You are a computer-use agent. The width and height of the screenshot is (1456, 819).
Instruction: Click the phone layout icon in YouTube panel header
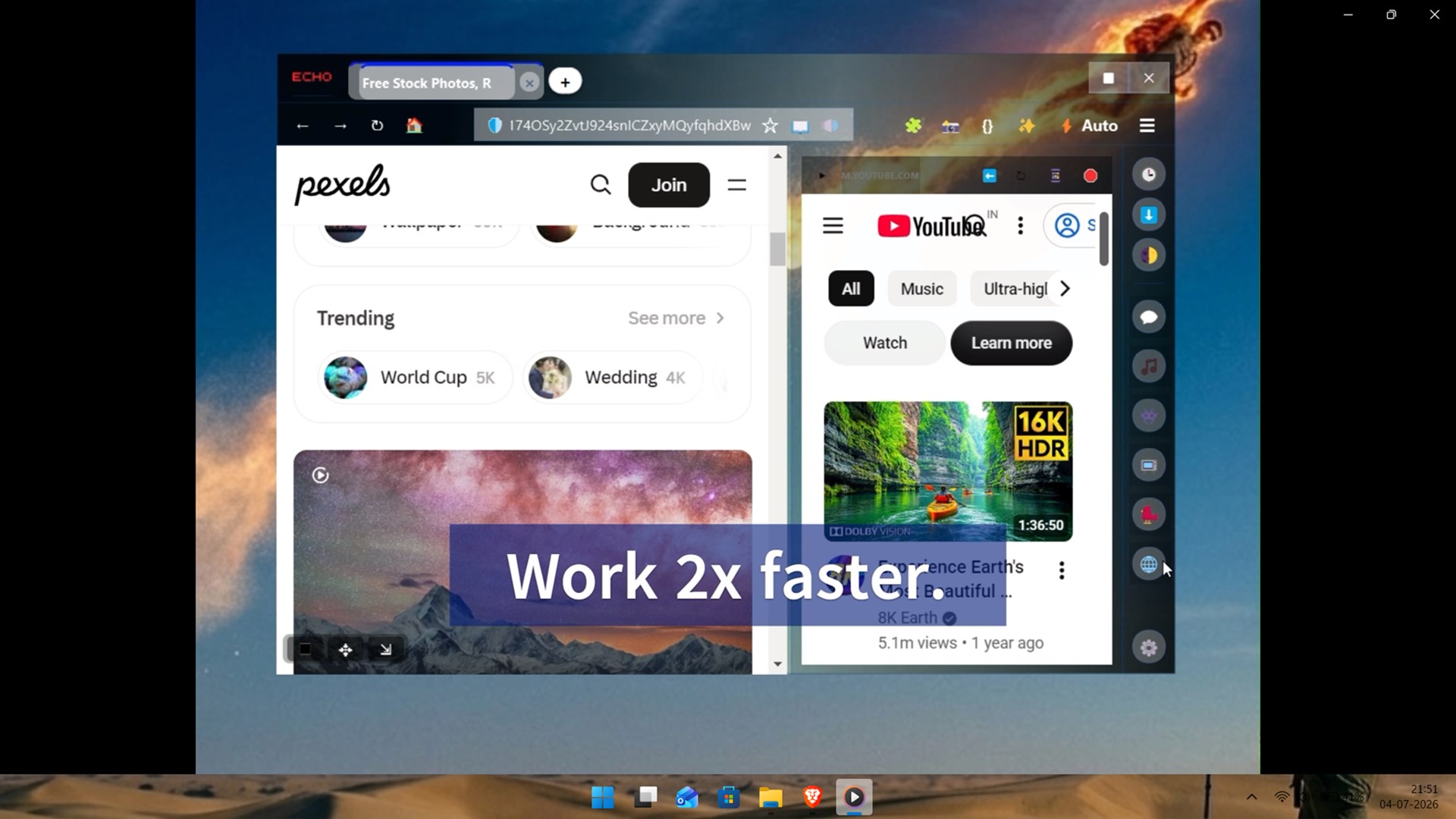point(1055,176)
